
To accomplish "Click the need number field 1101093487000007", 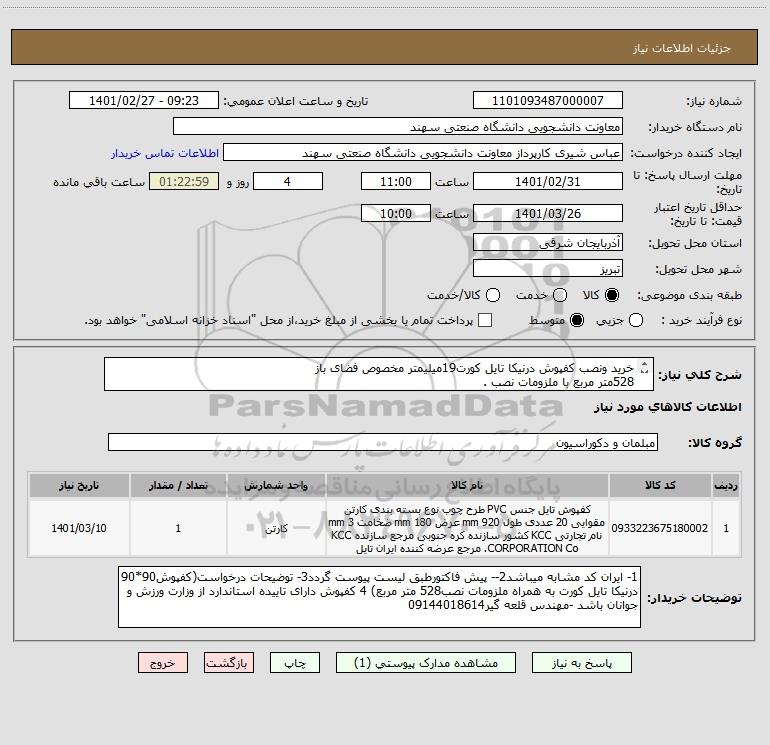I will [x=548, y=100].
